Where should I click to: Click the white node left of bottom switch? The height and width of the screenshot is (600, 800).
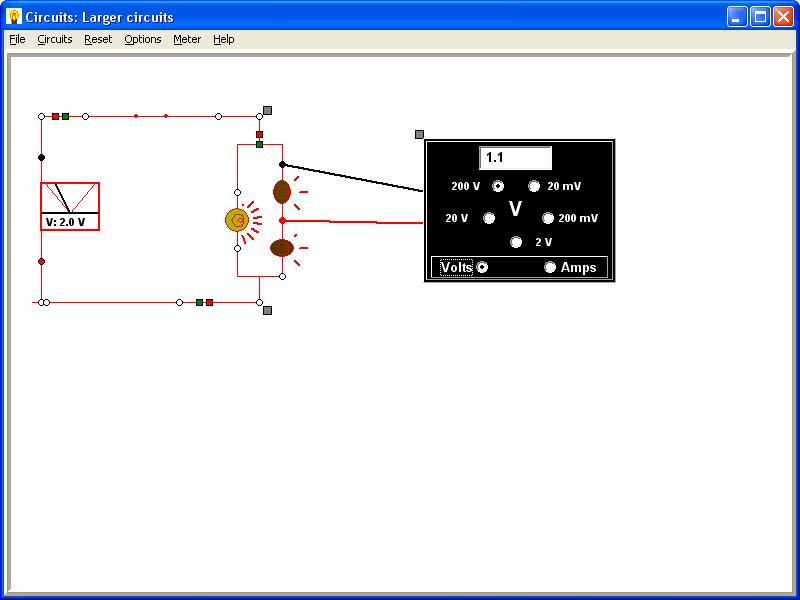tap(179, 303)
